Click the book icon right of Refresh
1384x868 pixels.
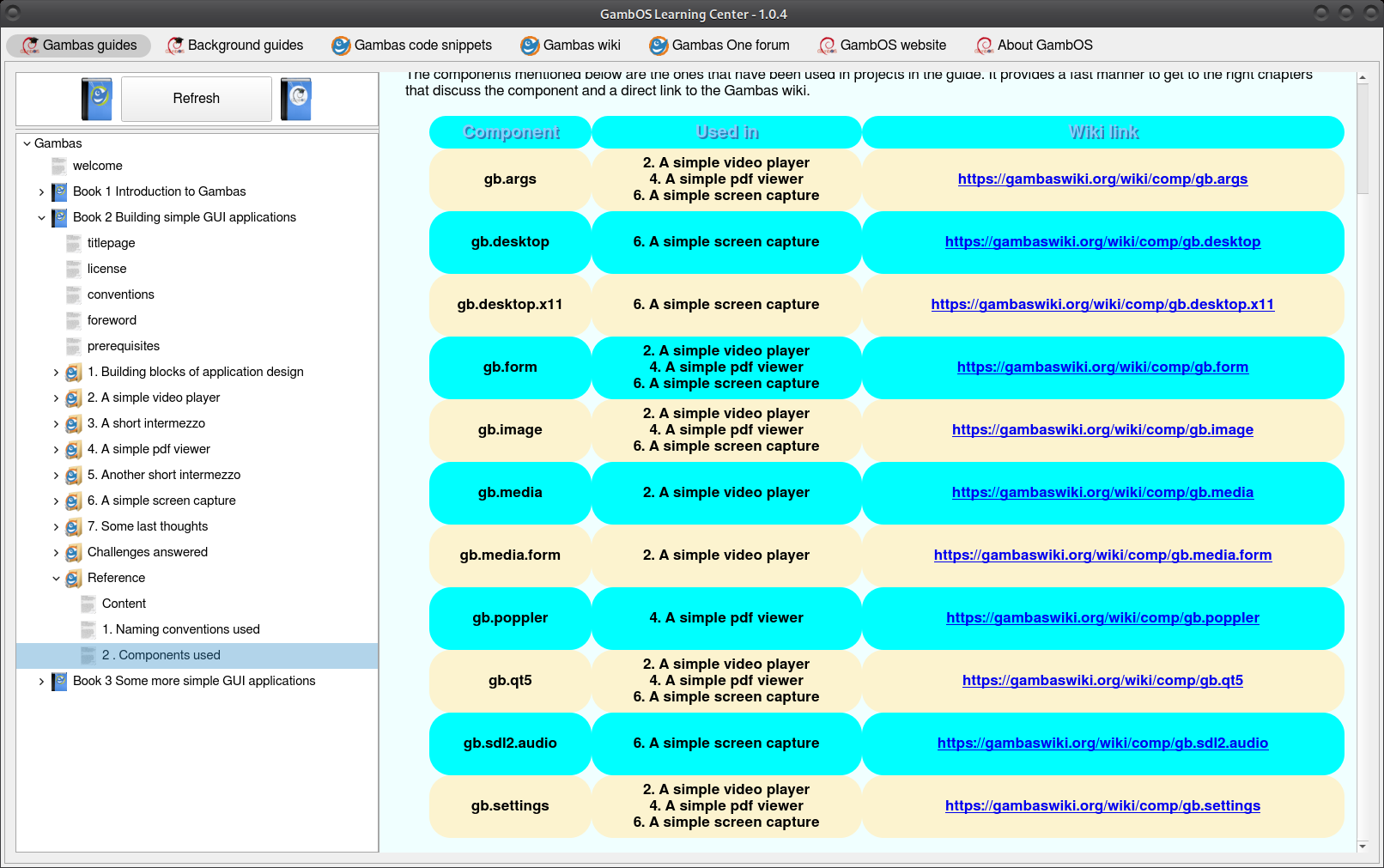point(296,99)
